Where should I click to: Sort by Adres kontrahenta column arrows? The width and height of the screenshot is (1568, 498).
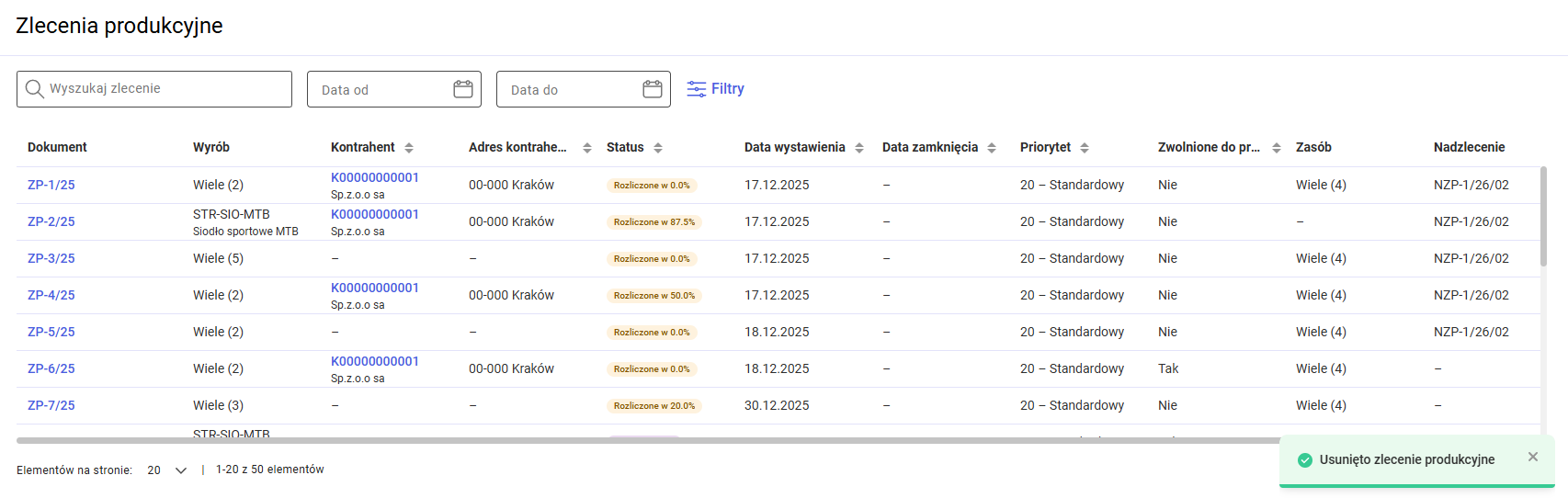pyautogui.click(x=587, y=148)
